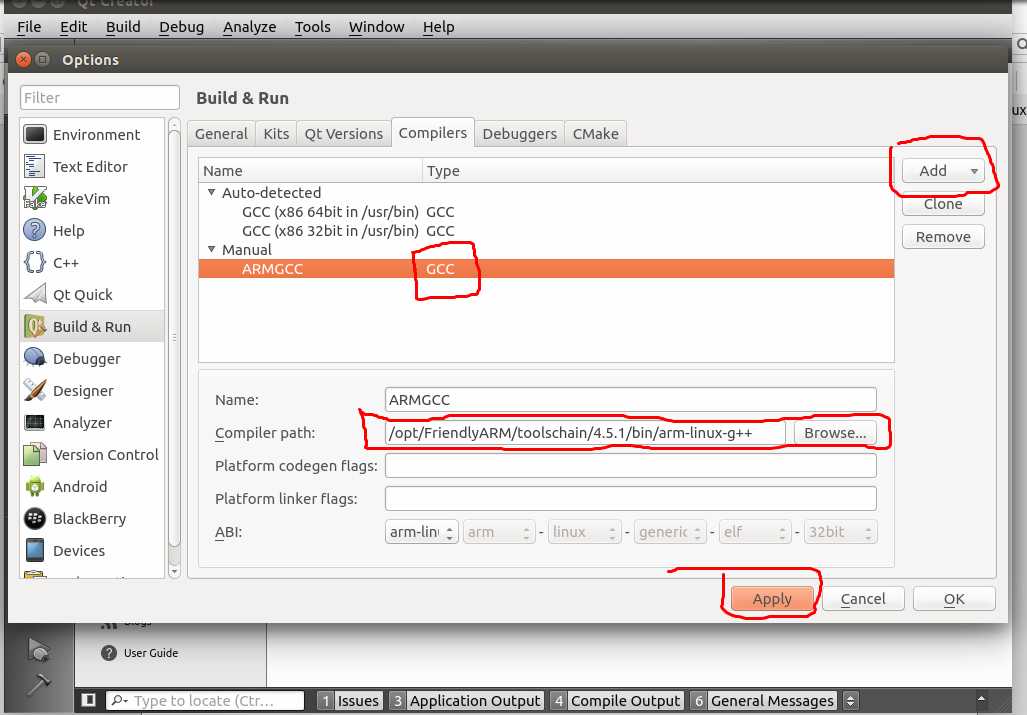Click the compiler Name input field
The width and height of the screenshot is (1027, 715).
[x=631, y=399]
